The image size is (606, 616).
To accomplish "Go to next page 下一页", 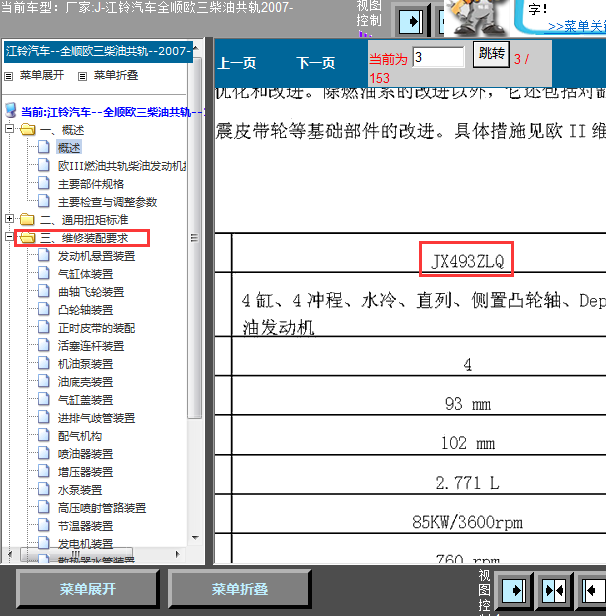I will pyautogui.click(x=315, y=63).
